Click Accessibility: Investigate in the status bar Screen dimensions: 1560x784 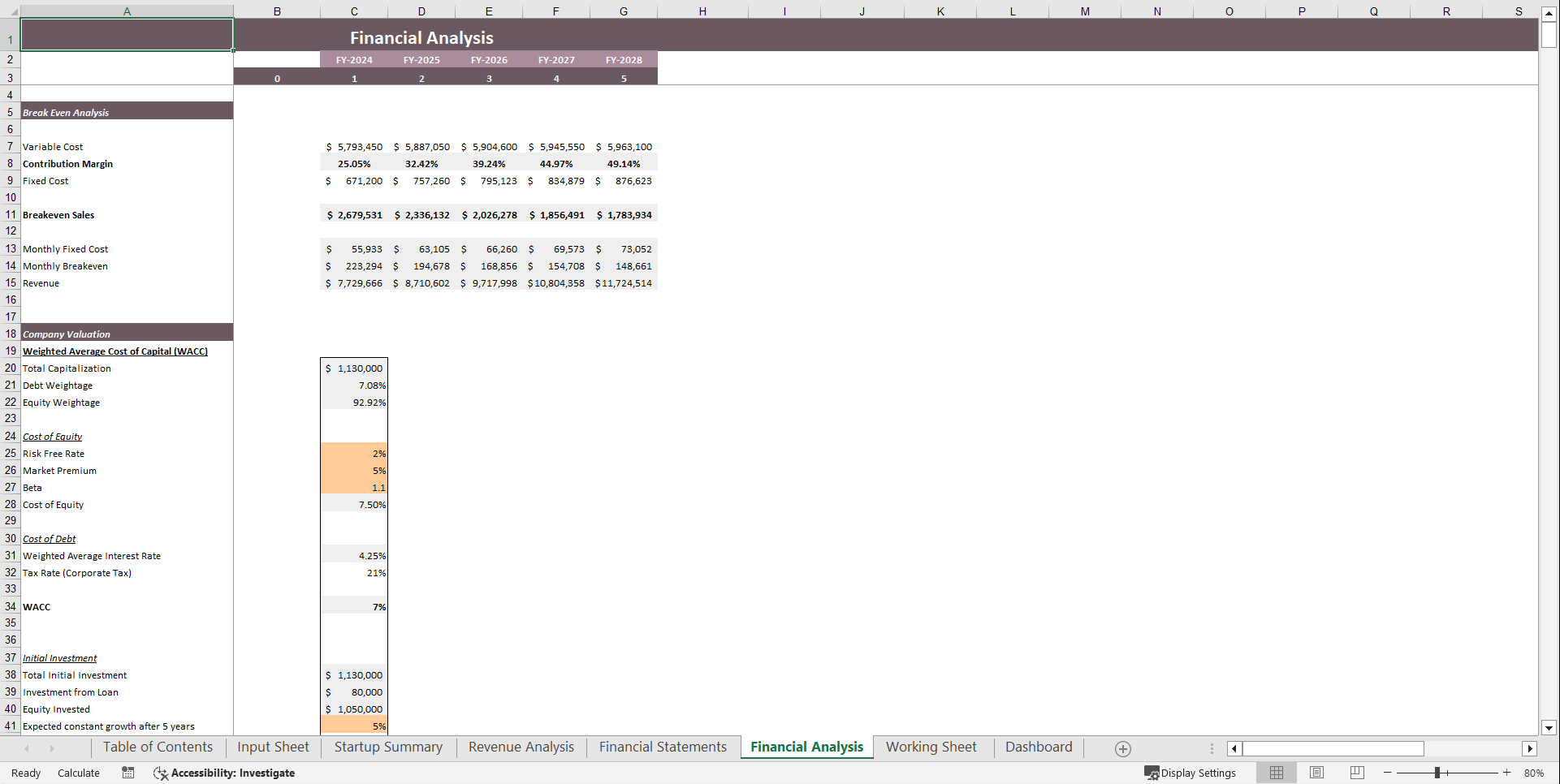232,773
